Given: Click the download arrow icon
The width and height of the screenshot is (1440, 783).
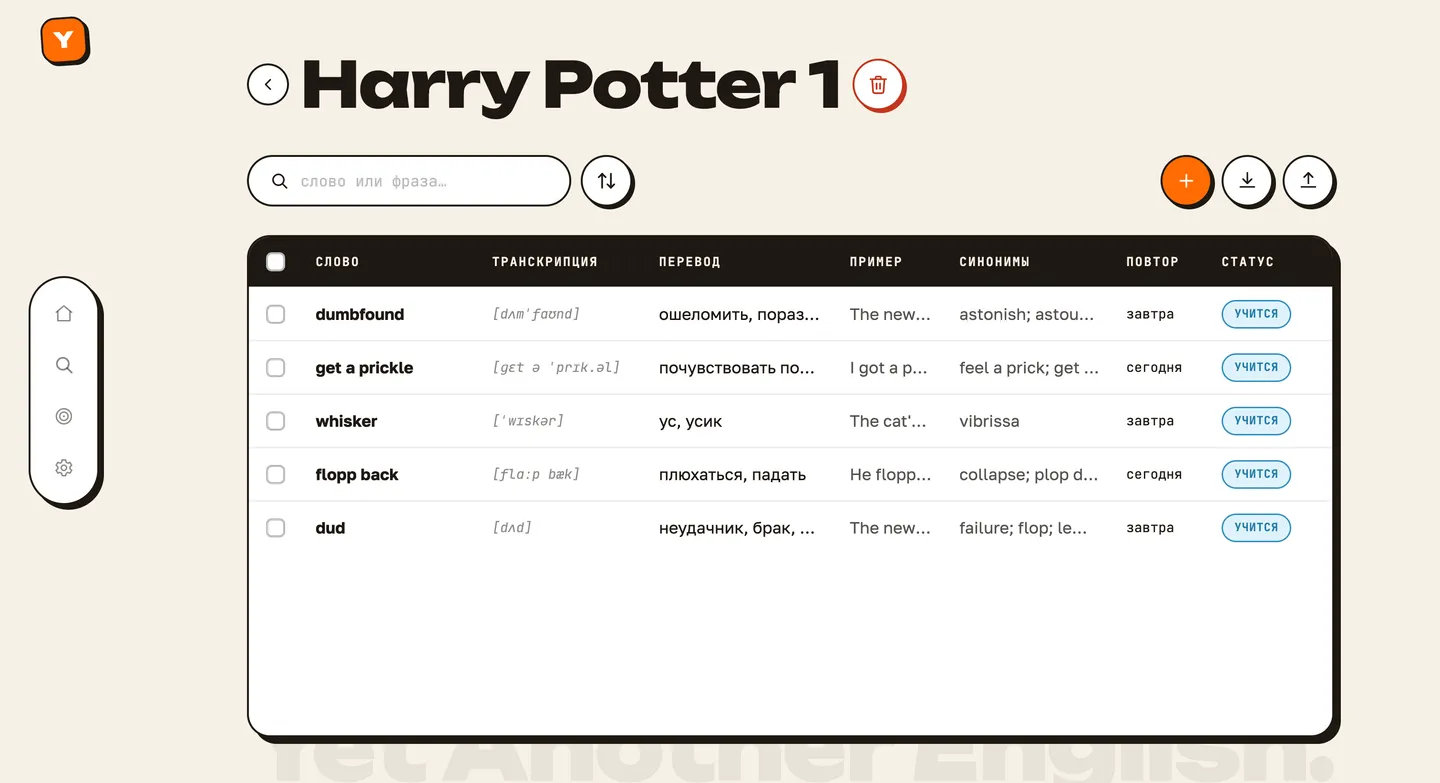Looking at the screenshot, I should point(1247,181).
